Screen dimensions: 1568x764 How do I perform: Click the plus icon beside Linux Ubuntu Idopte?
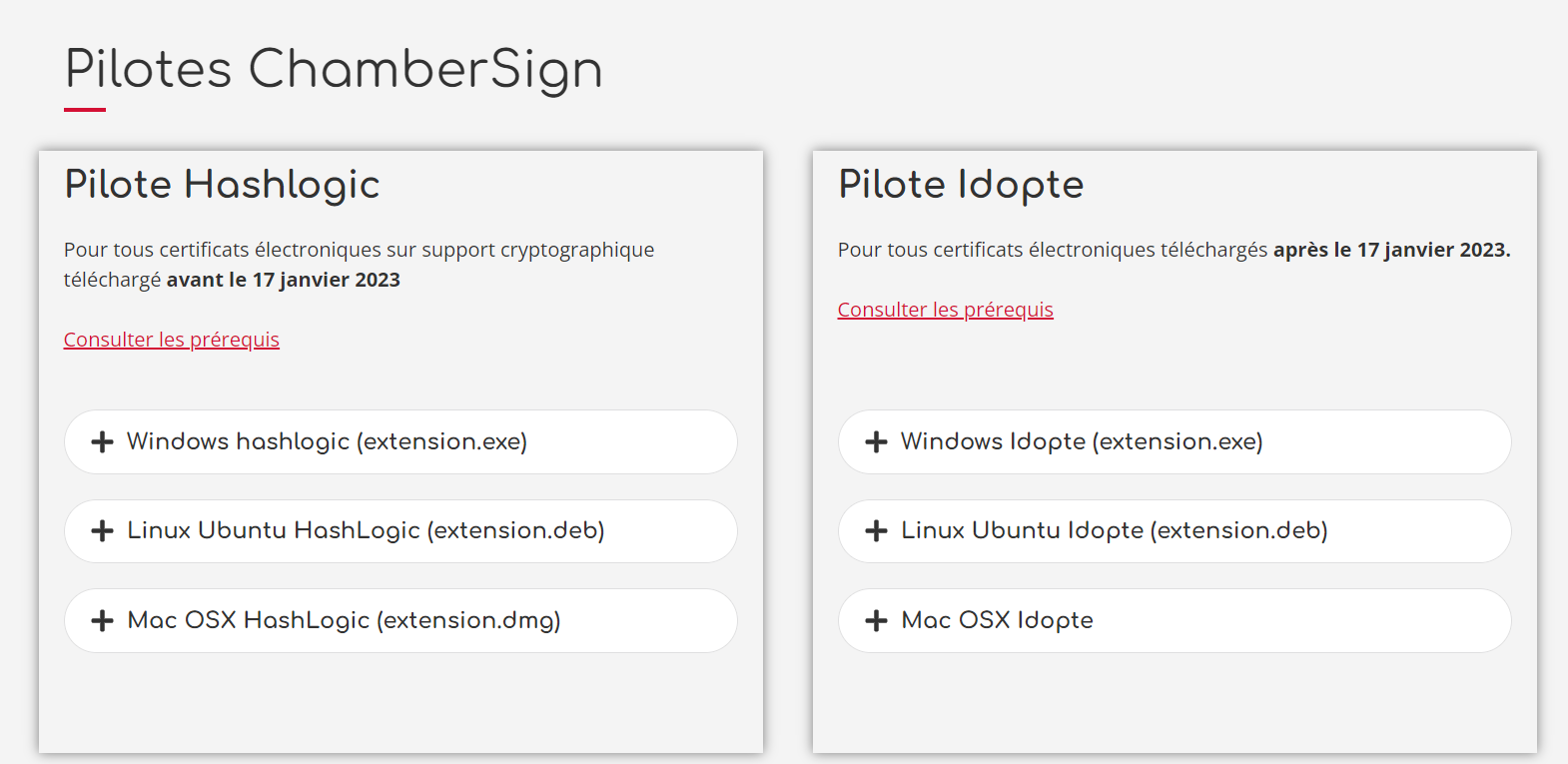click(x=876, y=531)
